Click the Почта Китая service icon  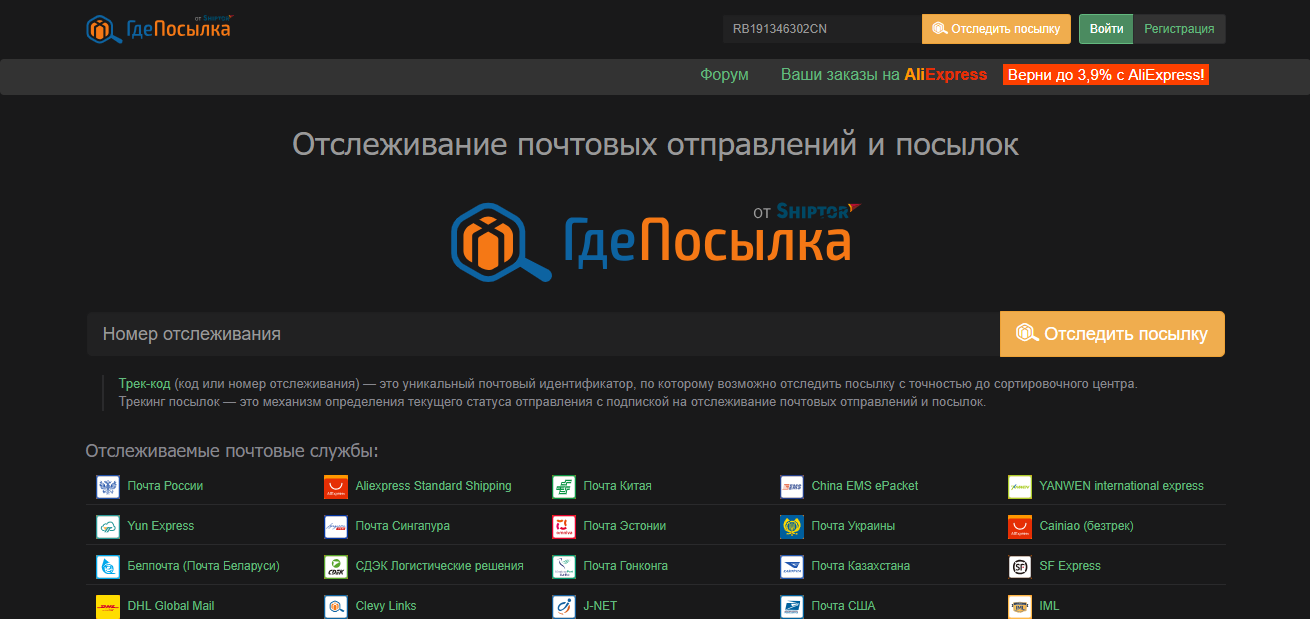(564, 487)
